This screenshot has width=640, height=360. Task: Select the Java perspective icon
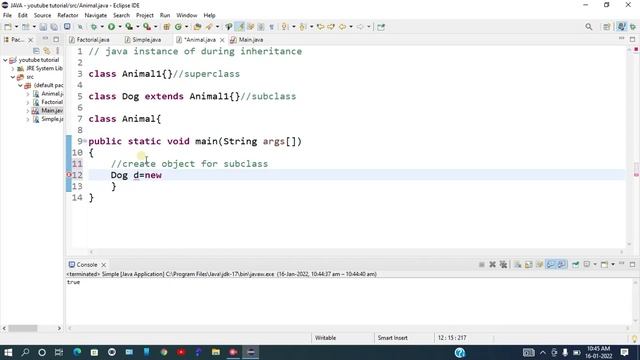point(621,27)
